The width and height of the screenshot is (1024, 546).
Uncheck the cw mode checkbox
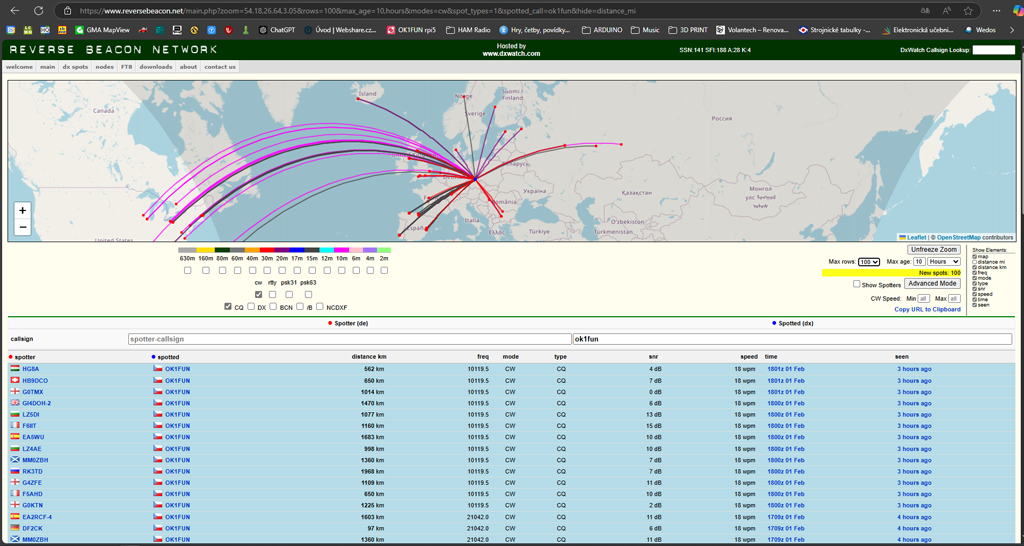(258, 295)
